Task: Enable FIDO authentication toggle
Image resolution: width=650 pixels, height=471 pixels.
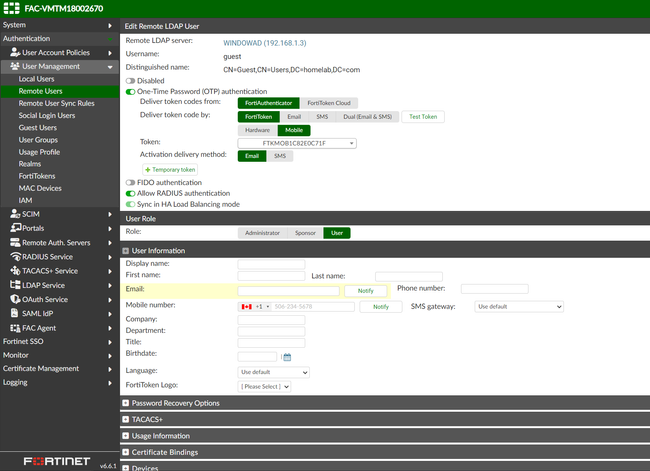Action: pyautogui.click(x=130, y=183)
